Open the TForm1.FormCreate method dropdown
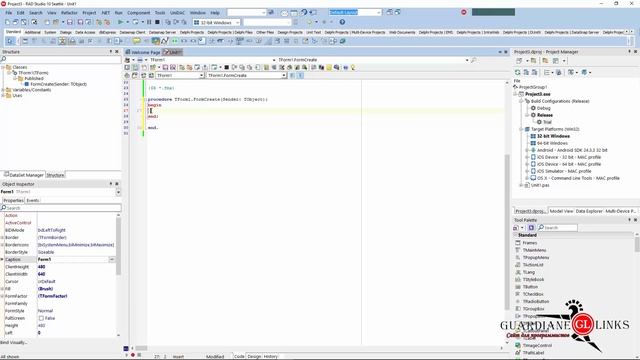 [284, 76]
